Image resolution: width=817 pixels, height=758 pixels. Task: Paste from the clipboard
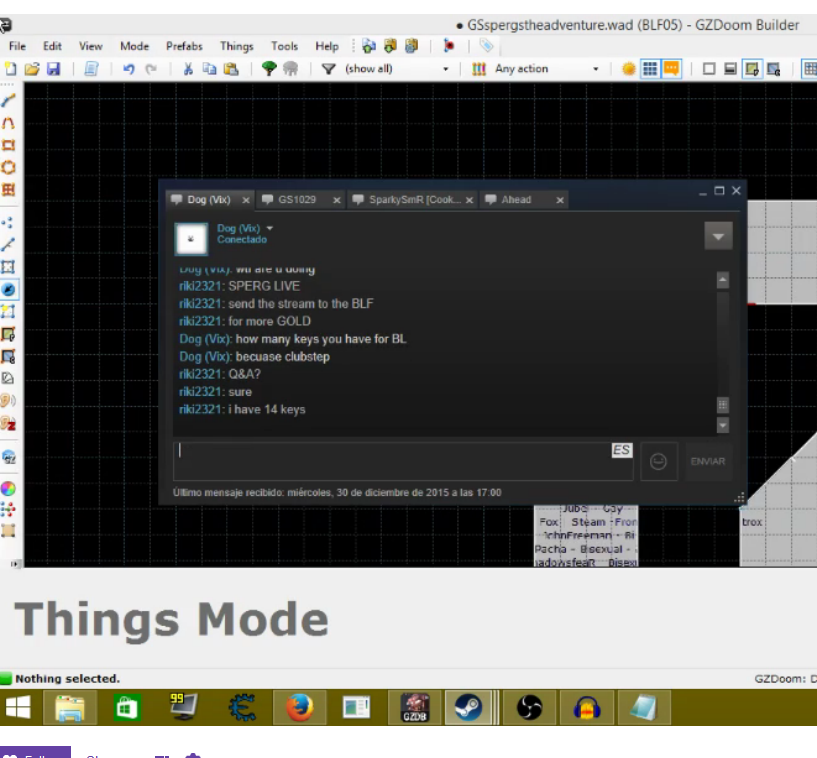[231, 69]
